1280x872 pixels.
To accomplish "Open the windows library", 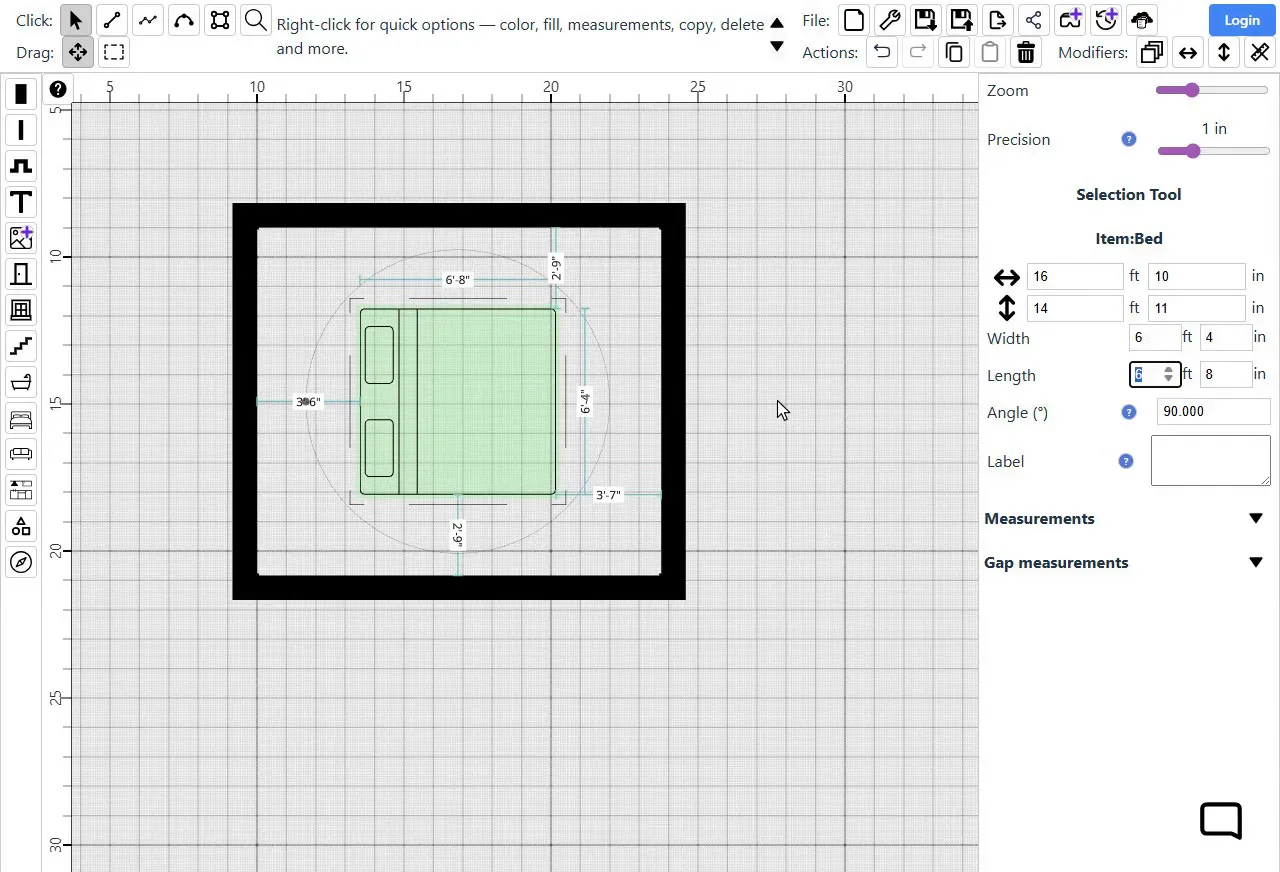I will point(21,310).
